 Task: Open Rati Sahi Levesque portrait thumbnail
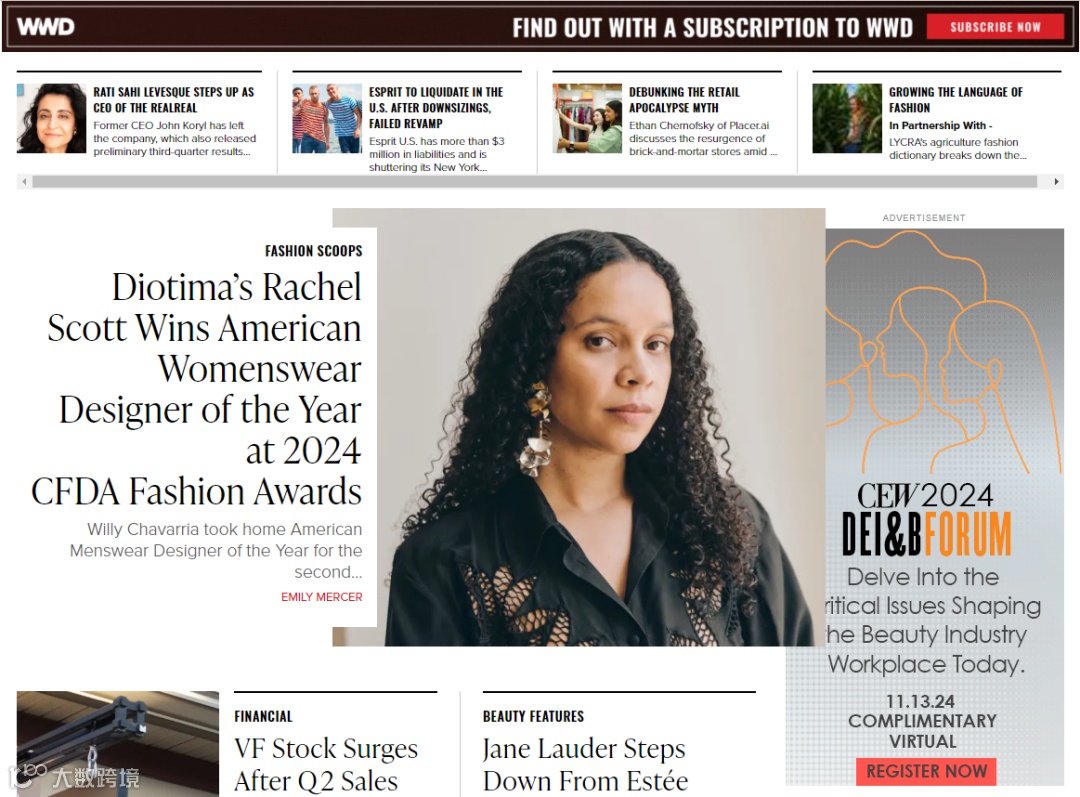click(x=51, y=118)
